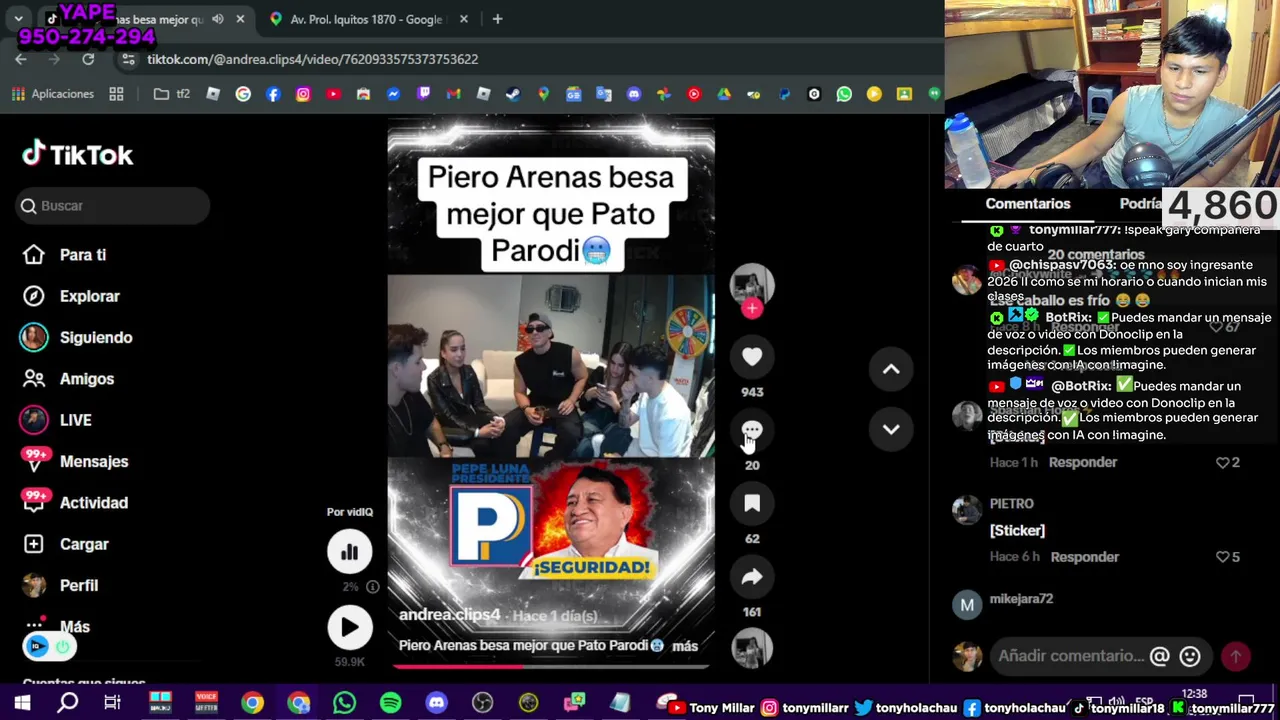Play the video with the round play button
This screenshot has height=720, width=1280.
[349, 627]
